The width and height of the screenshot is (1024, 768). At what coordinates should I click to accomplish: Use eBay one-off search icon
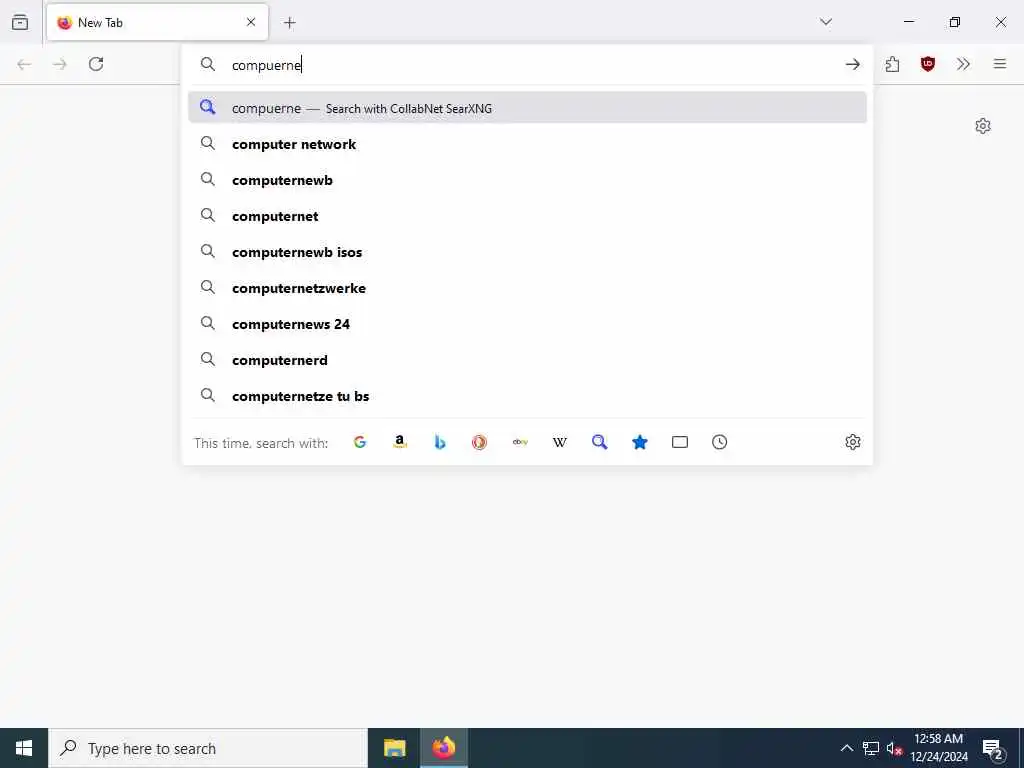520,442
